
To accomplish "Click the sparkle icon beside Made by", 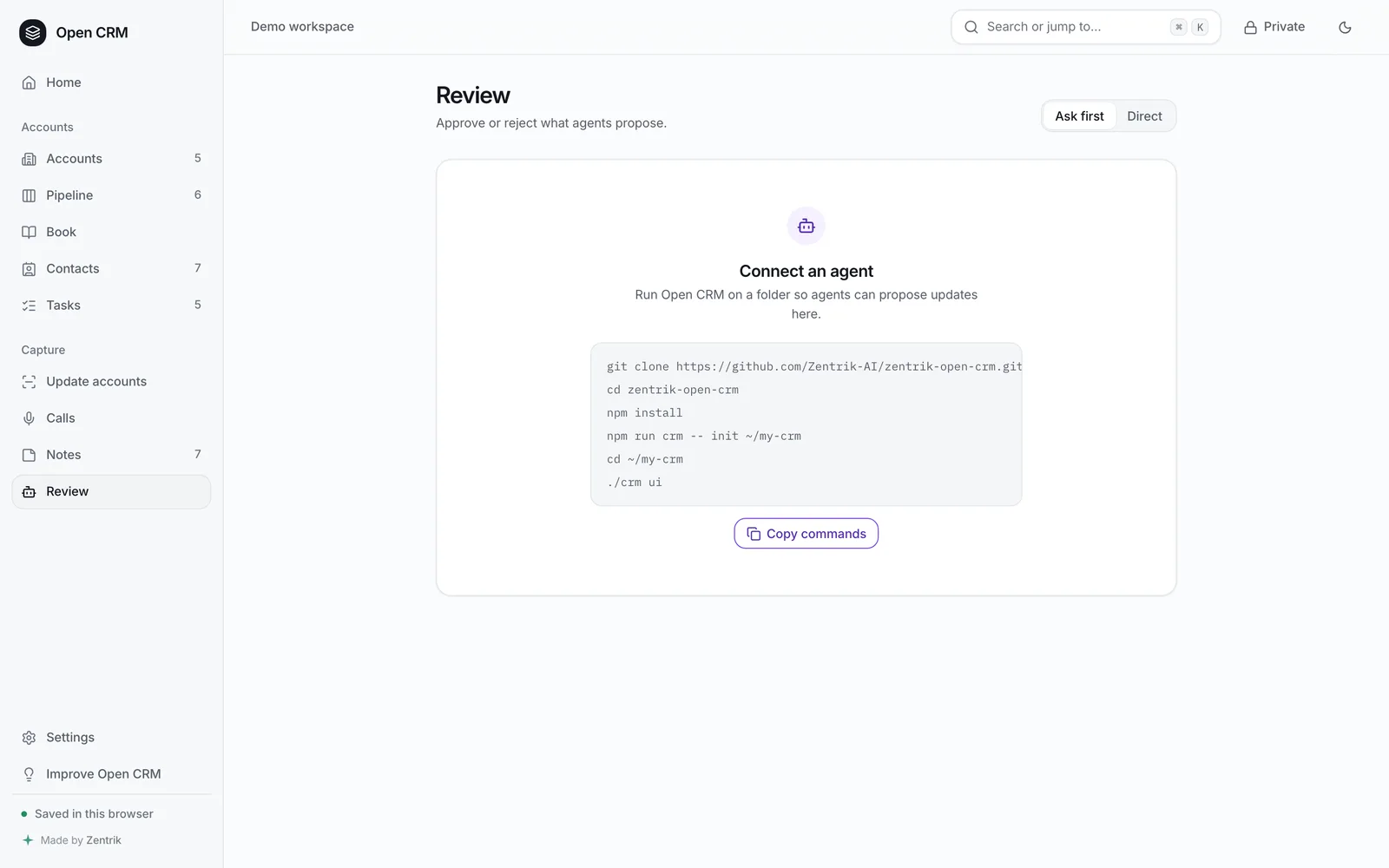I will click(x=28, y=840).
